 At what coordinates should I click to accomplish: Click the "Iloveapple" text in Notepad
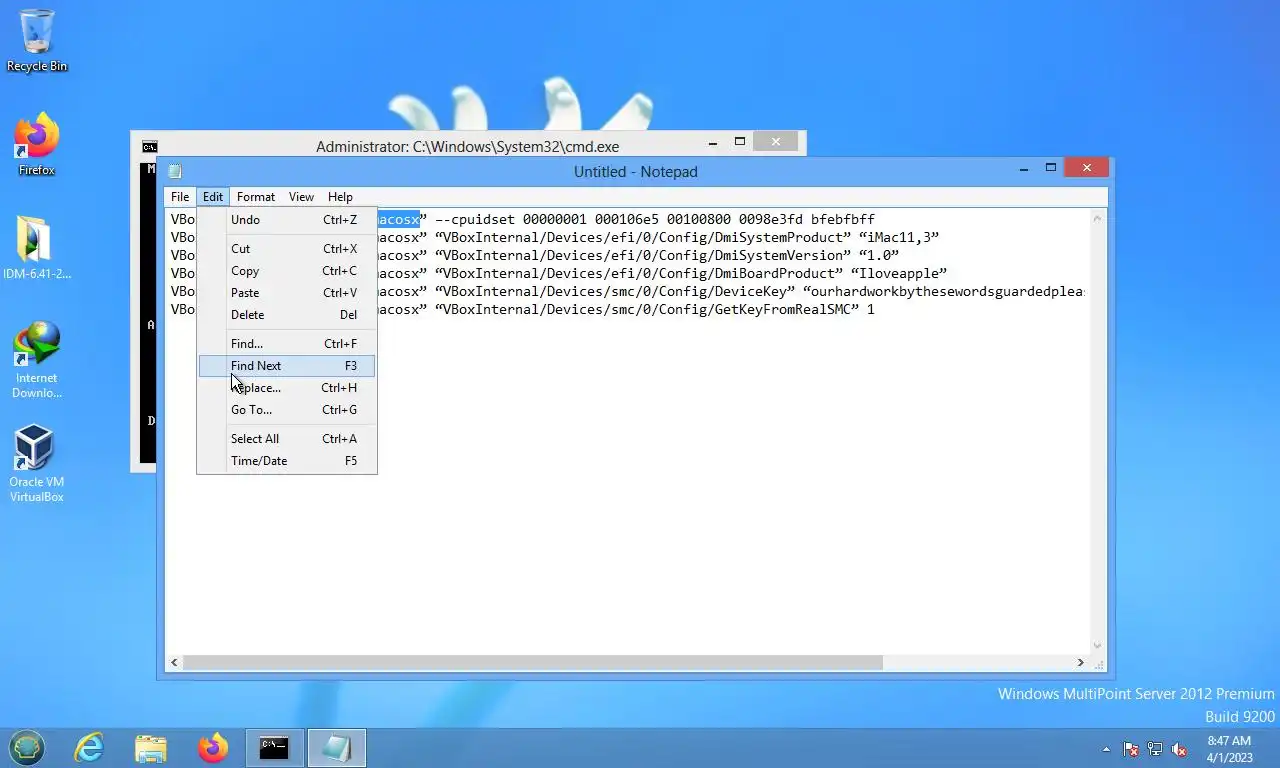click(898, 274)
